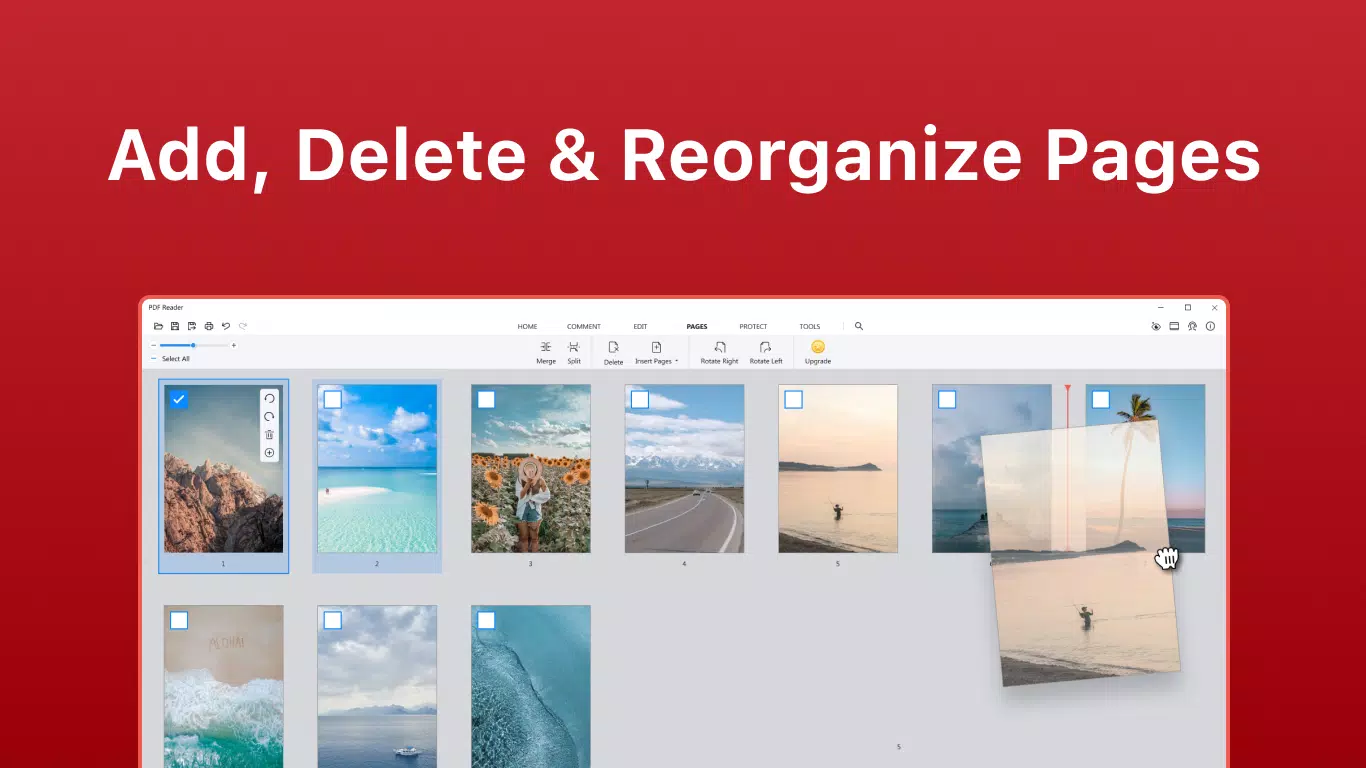Select the page 3 sunflower field thumbnail
The image size is (1366, 768).
(x=531, y=469)
